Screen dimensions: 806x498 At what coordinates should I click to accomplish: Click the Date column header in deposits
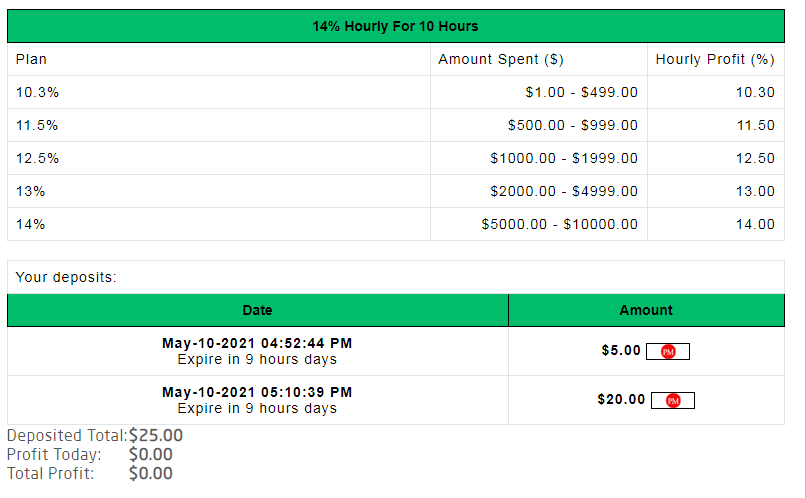(257, 310)
